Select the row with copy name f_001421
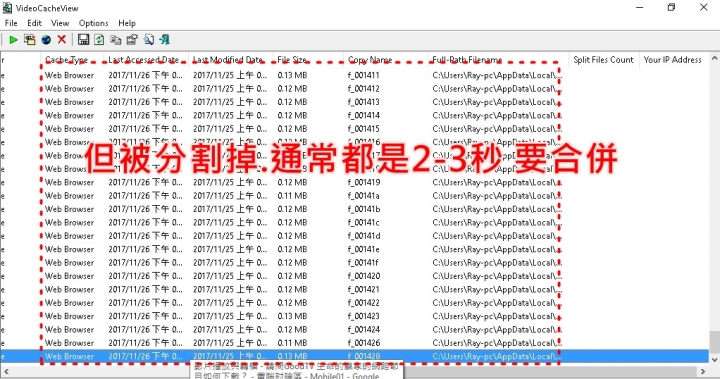 click(x=354, y=289)
